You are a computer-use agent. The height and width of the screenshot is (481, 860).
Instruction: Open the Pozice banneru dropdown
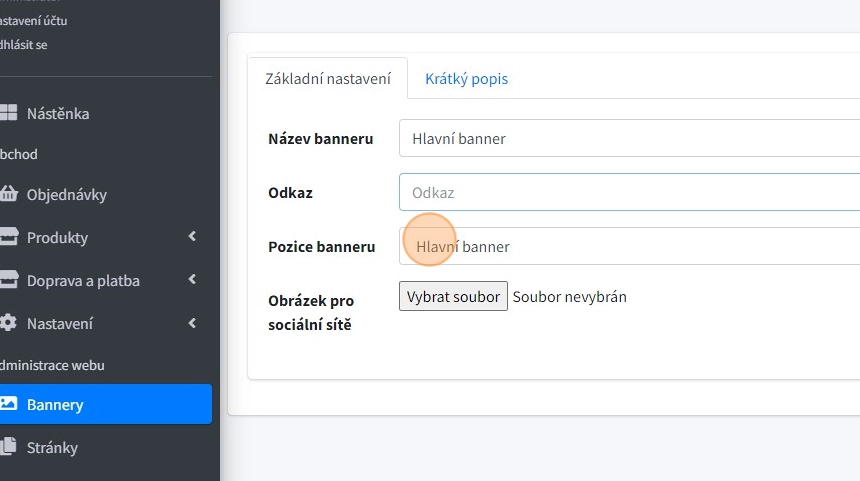tap(630, 246)
